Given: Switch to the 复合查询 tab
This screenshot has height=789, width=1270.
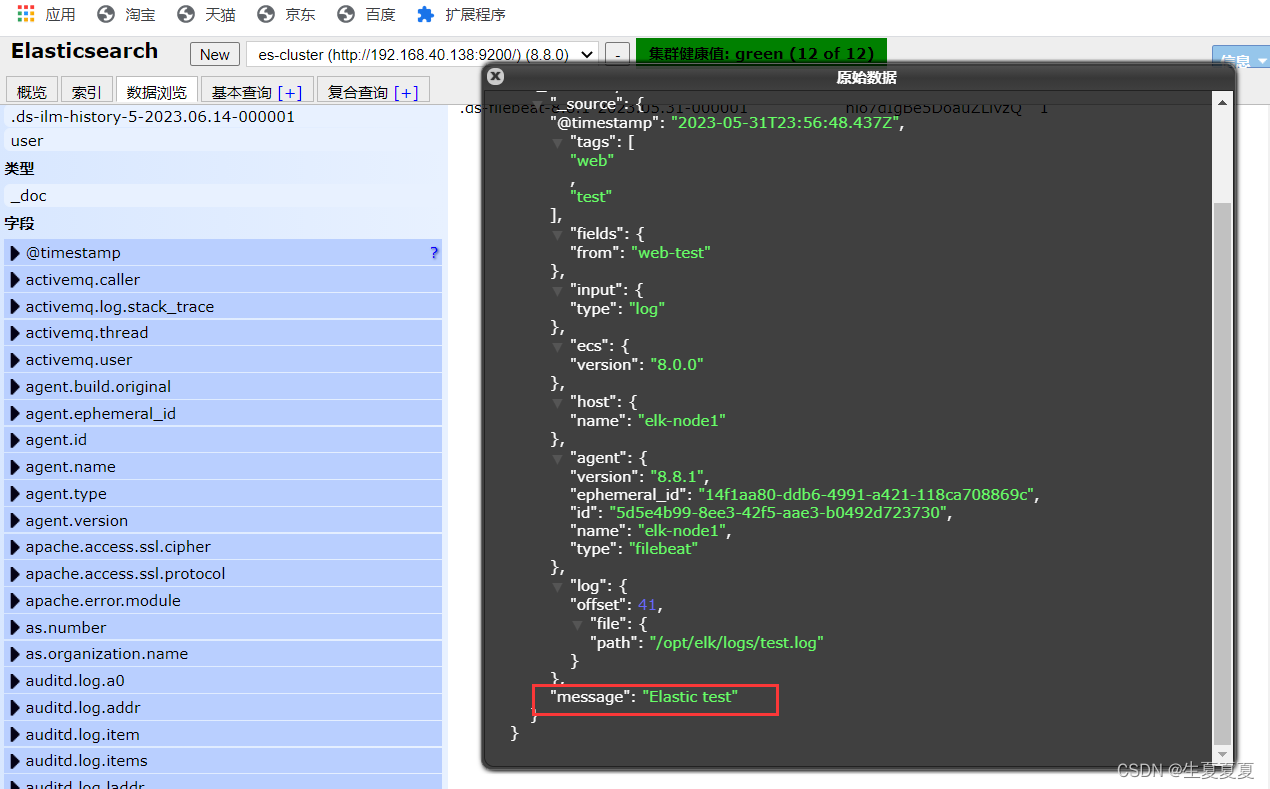Looking at the screenshot, I should point(374,91).
